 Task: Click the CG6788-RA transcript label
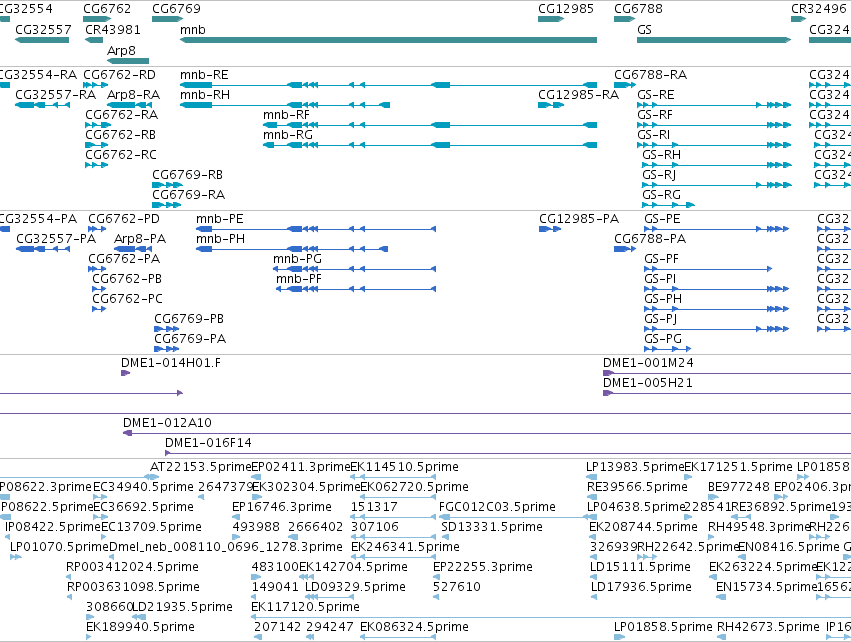click(651, 75)
